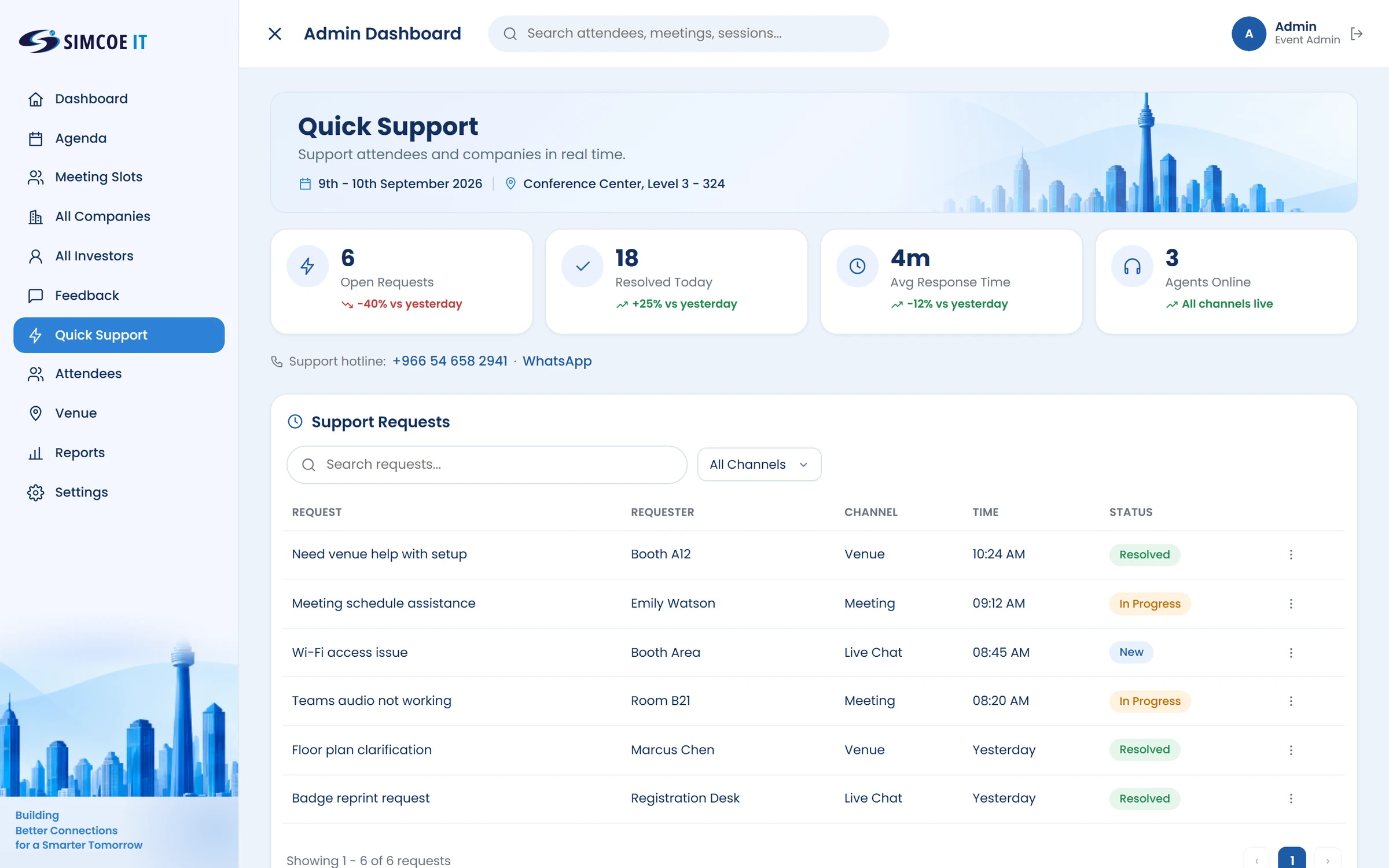Focus the Search requests field
This screenshot has width=1389, height=868.
[x=487, y=465]
